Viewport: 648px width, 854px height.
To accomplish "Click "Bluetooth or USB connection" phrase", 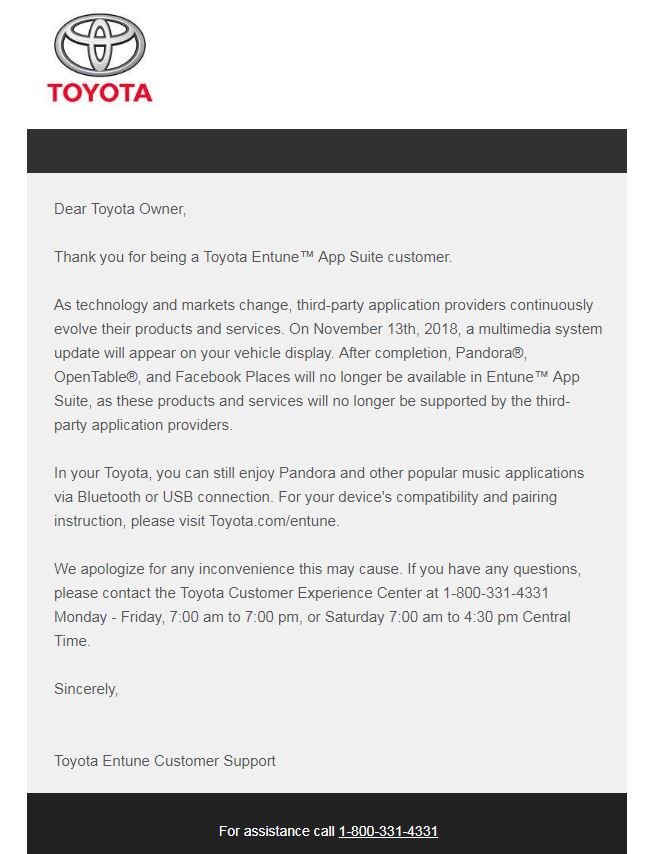I will tap(174, 497).
